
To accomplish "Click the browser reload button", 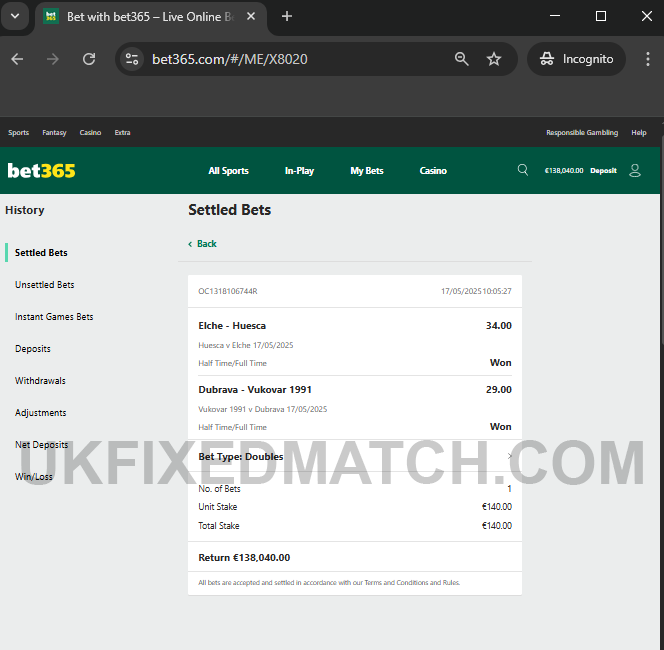I will click(x=89, y=59).
